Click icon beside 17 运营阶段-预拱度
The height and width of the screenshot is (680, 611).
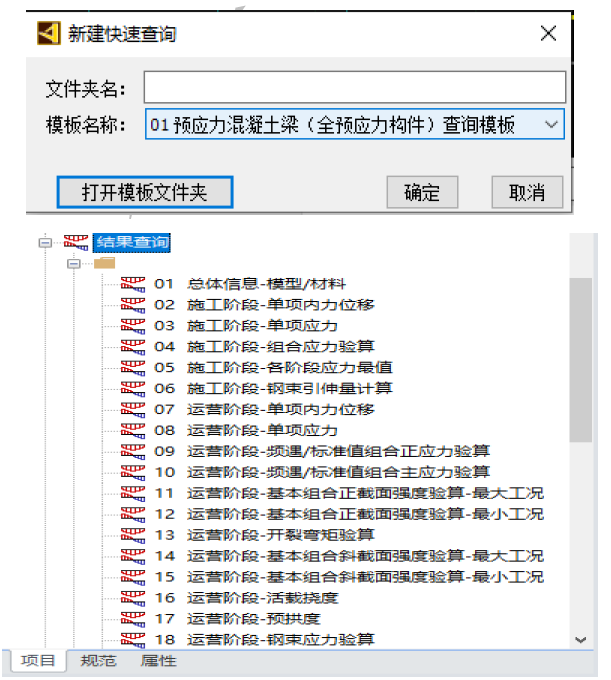133,619
